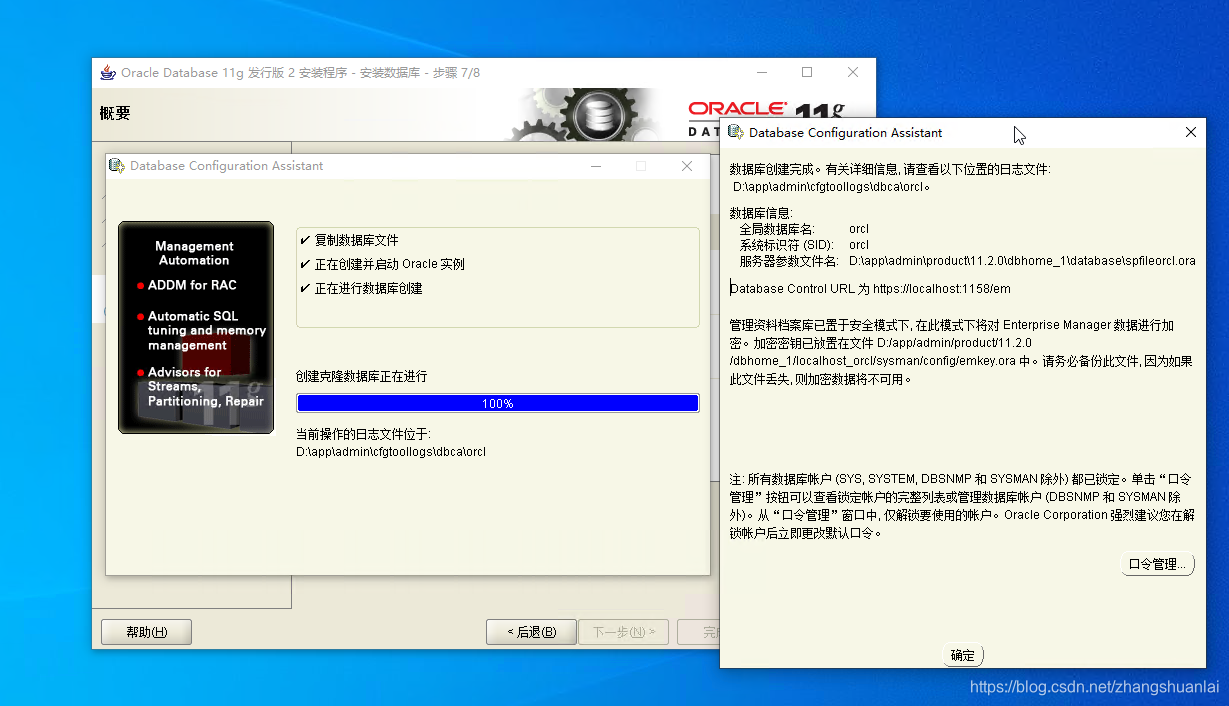Click the progress window's title bar icon
The height and width of the screenshot is (706, 1229).
(x=117, y=166)
